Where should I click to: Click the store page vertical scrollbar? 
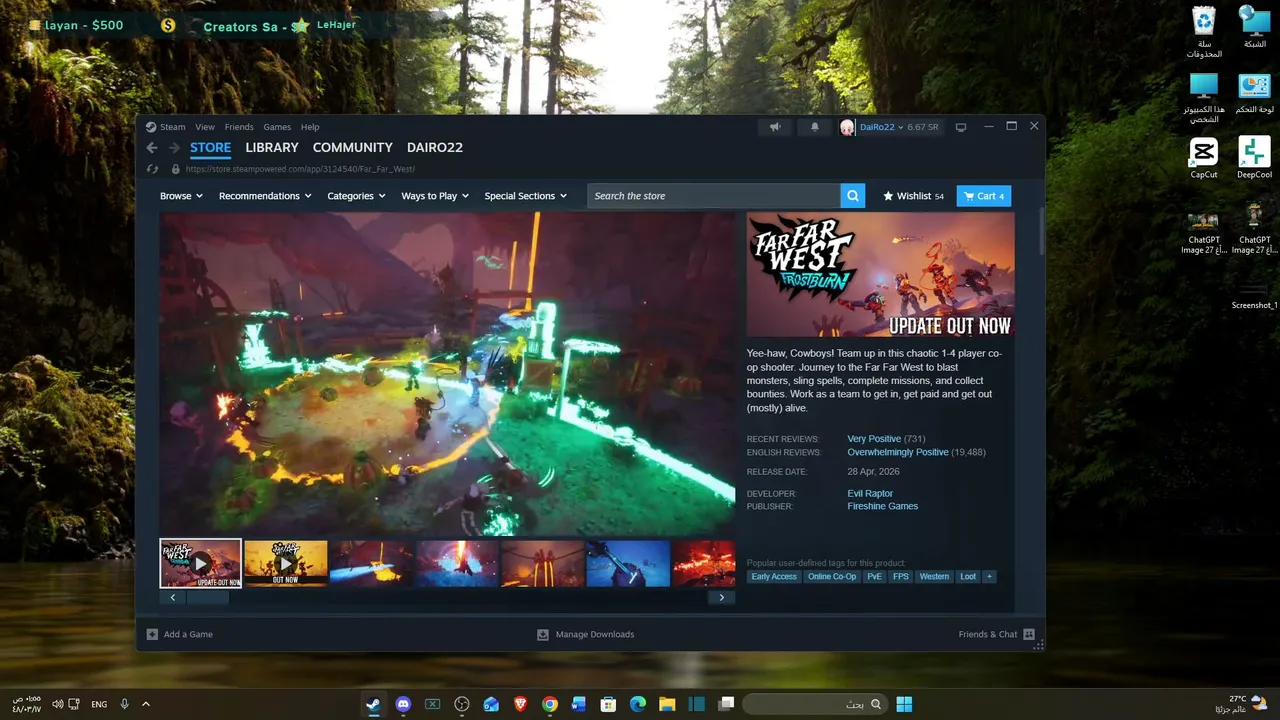[1041, 230]
